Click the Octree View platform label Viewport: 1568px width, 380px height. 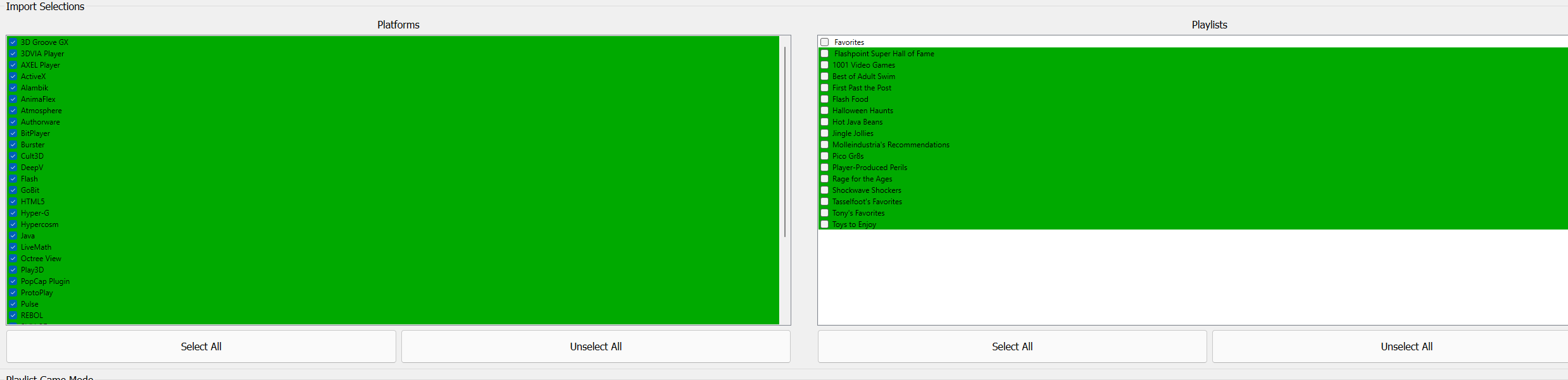[41, 259]
